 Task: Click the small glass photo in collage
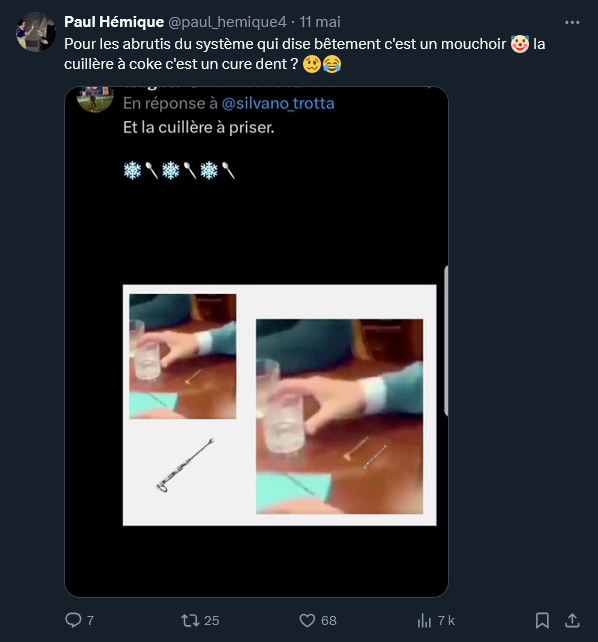183,356
